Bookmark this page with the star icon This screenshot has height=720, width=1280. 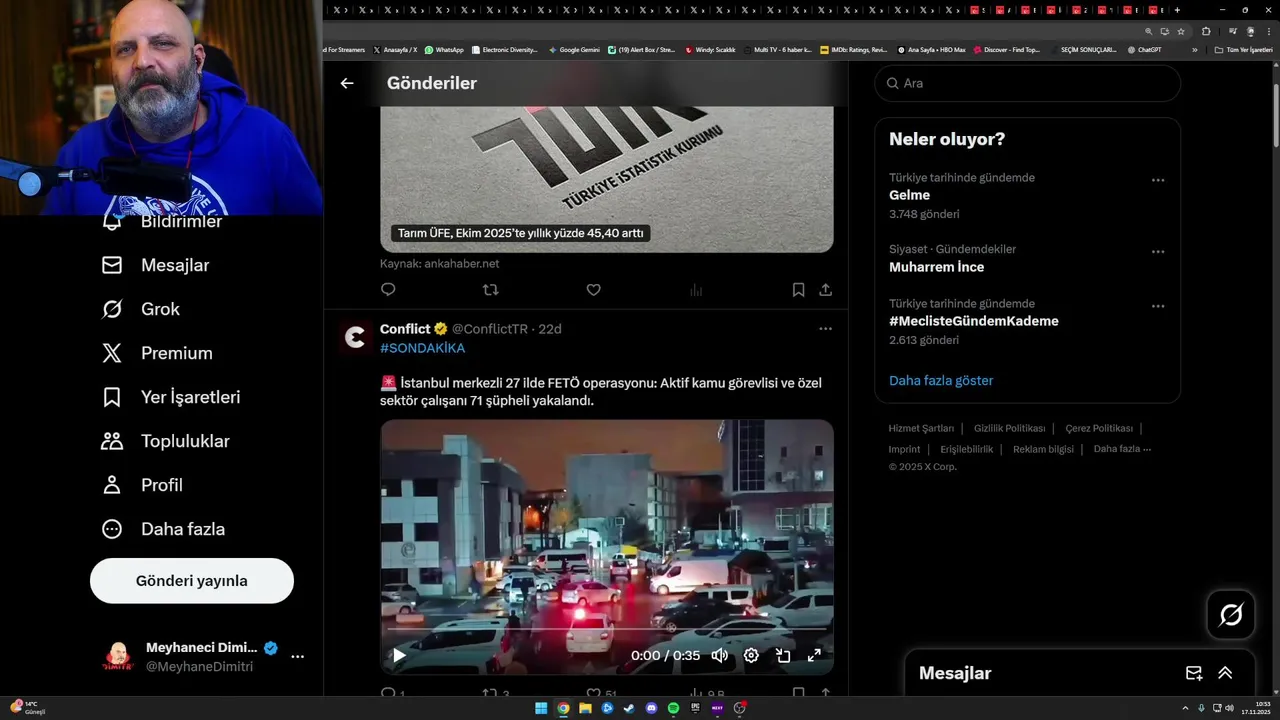[1181, 31]
